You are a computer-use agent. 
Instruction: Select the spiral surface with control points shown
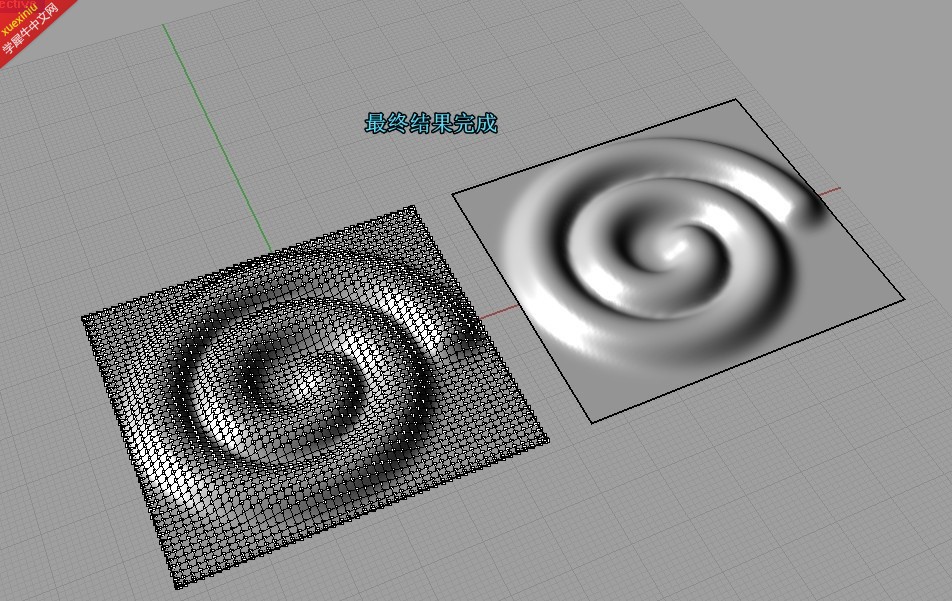pyautogui.click(x=315, y=397)
